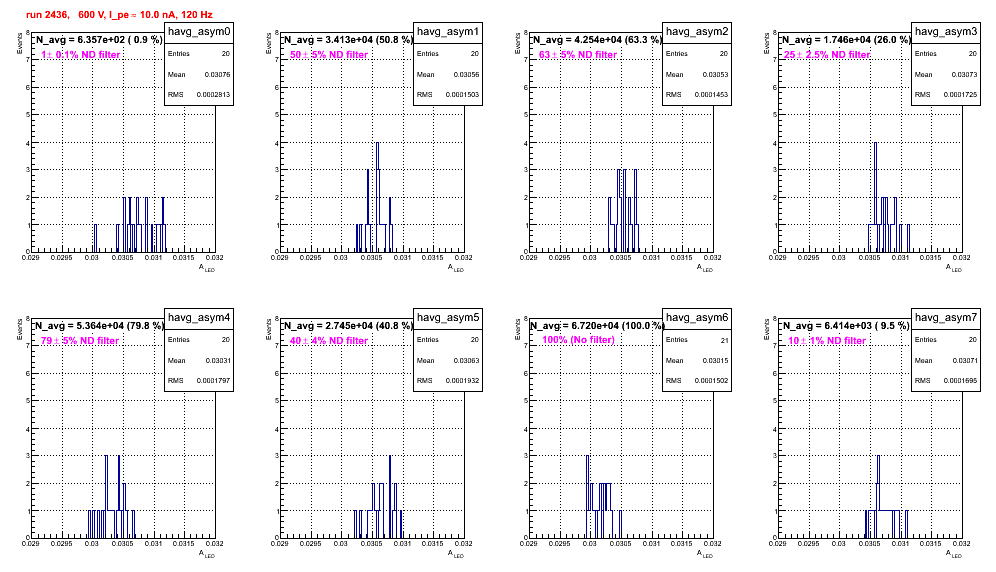Click the Mean value 0.03056
996x572 pixels.
pos(466,75)
